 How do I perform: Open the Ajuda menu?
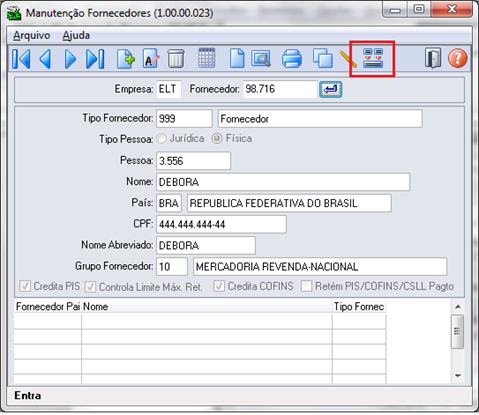76,35
